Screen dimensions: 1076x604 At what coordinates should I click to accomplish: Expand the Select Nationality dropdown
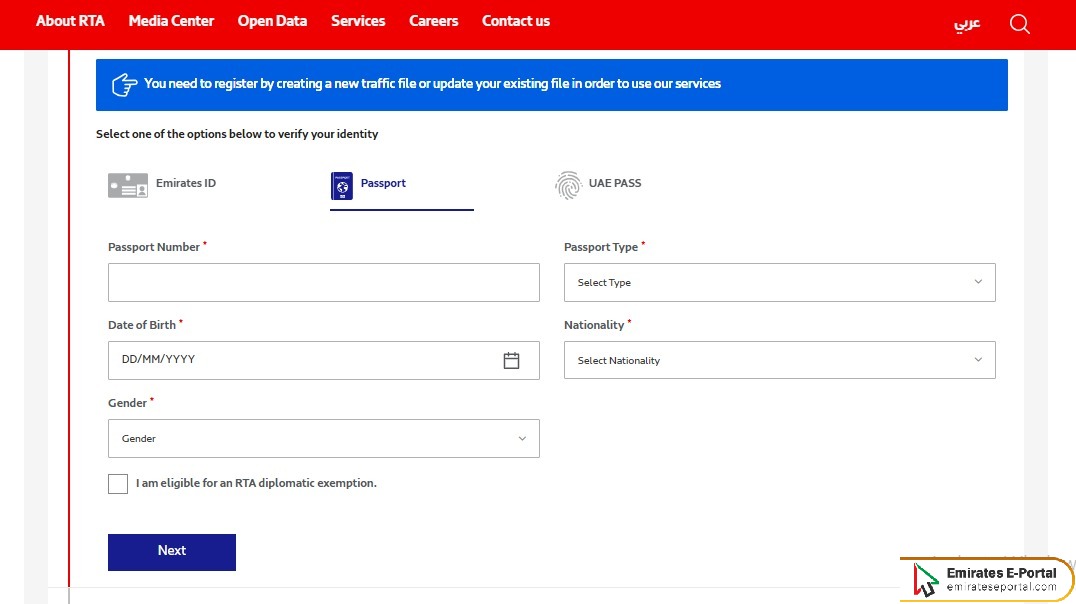click(779, 359)
